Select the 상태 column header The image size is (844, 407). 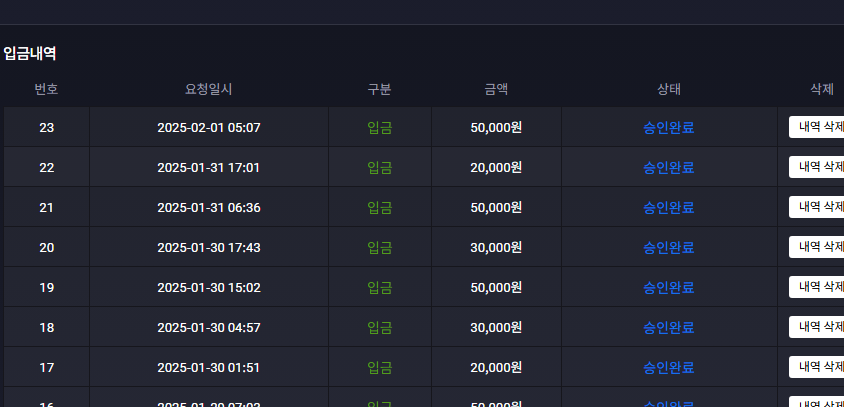click(669, 89)
